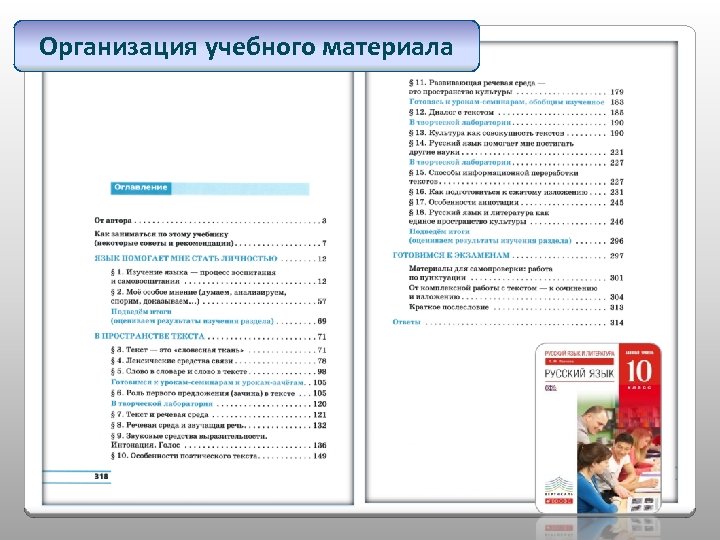Select '§ 2. Моё особое мнение' entry
This screenshot has height=540, width=720.
pos(219,297)
